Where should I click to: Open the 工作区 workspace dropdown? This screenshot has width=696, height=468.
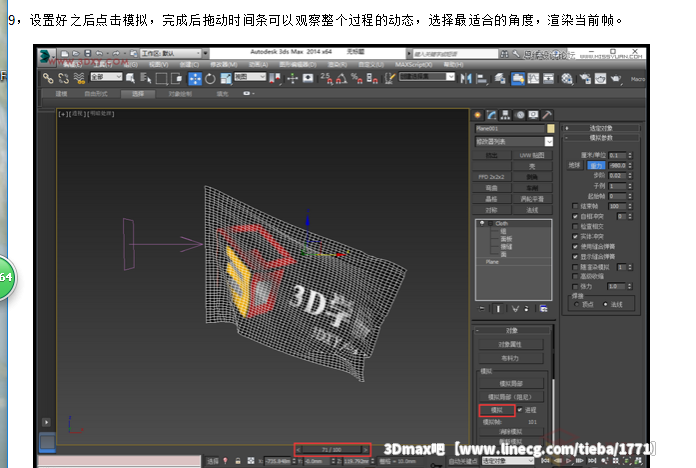(x=170, y=53)
